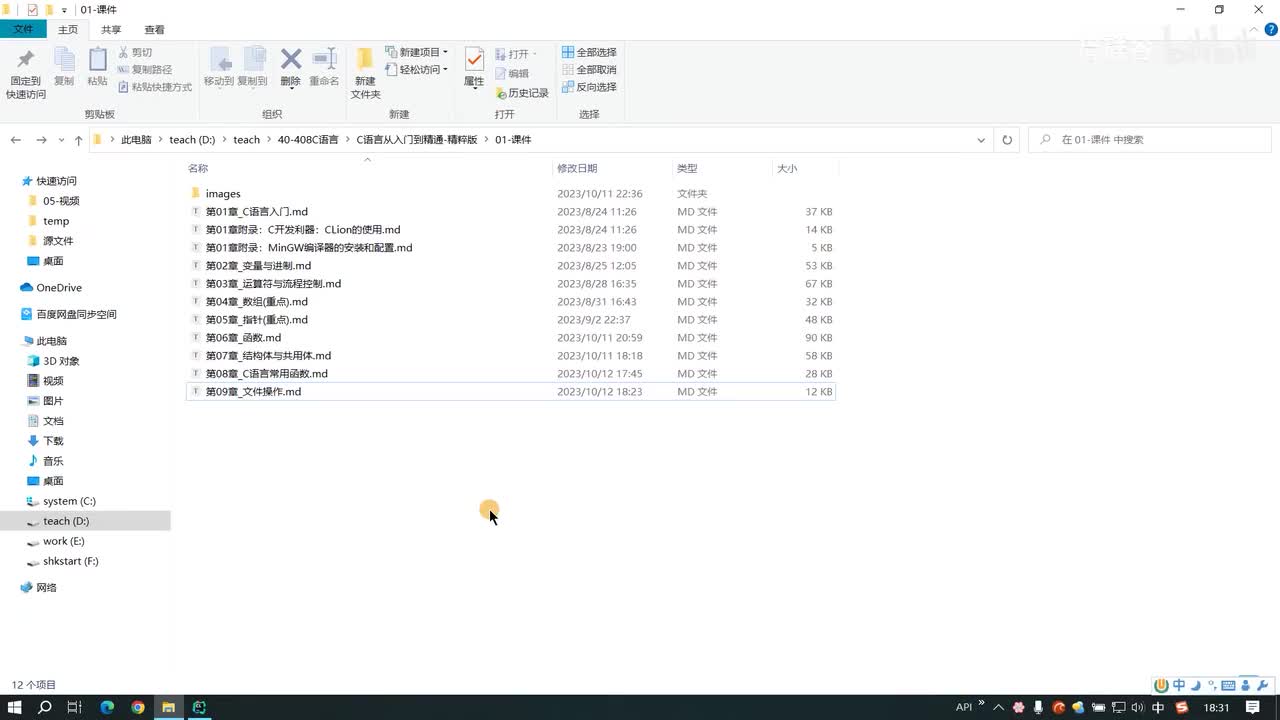This screenshot has width=1280, height=720.
Task: Sort by Date modified (修改日期) header
Action: [x=577, y=169]
